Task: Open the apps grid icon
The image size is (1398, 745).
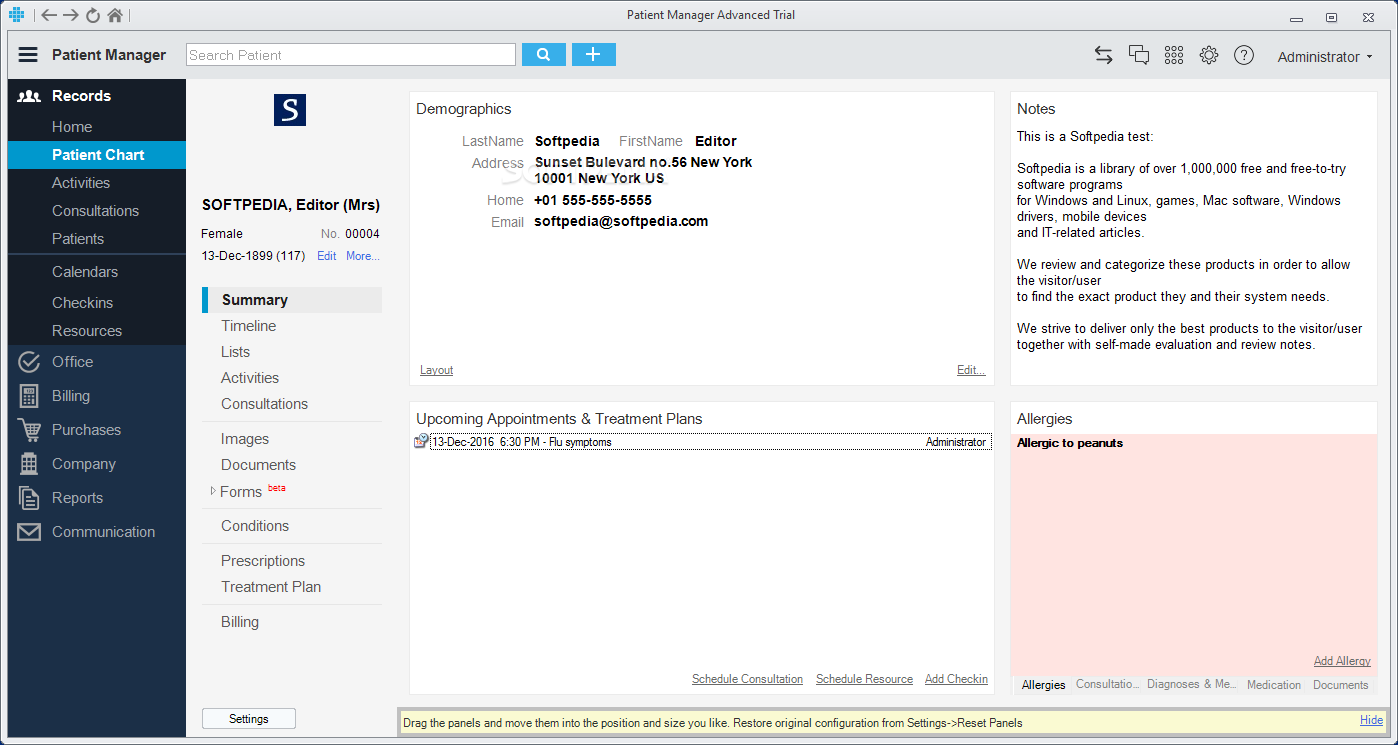Action: click(x=1174, y=55)
